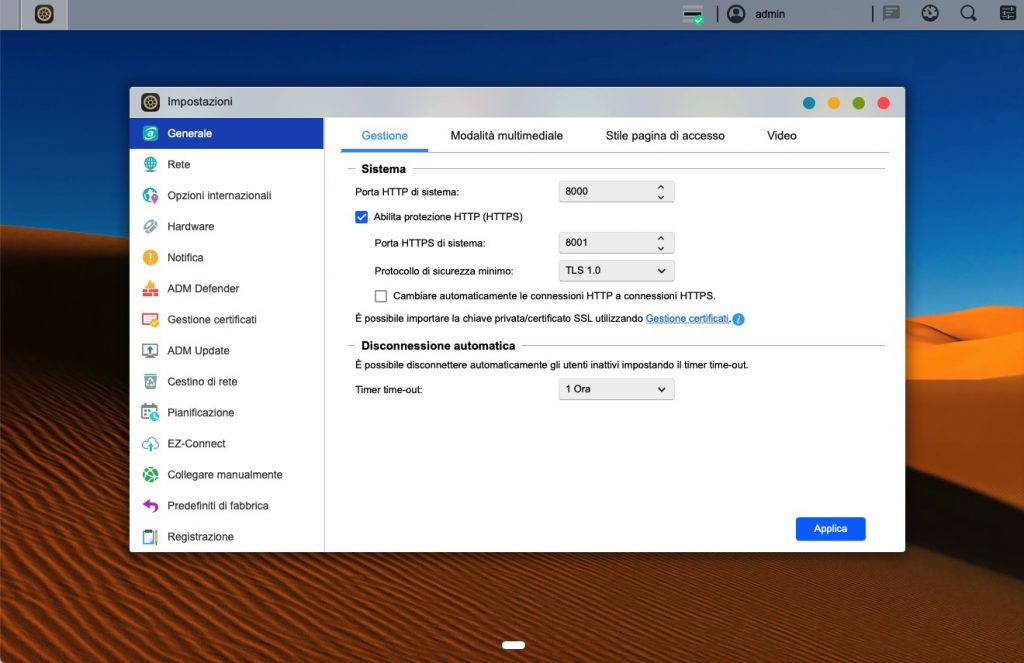1024x663 pixels.
Task: Click the info icon beside Gestione certificati
Action: pyautogui.click(x=738, y=320)
